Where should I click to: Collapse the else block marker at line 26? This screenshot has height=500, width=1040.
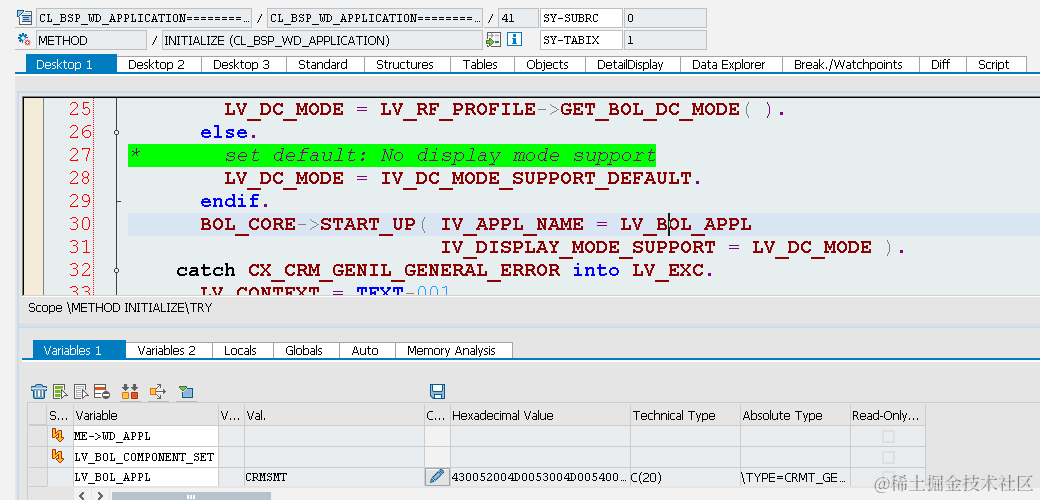[117, 133]
